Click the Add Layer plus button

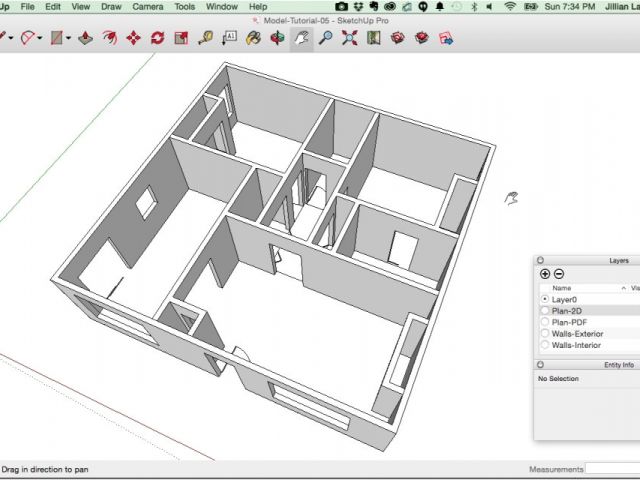545,274
